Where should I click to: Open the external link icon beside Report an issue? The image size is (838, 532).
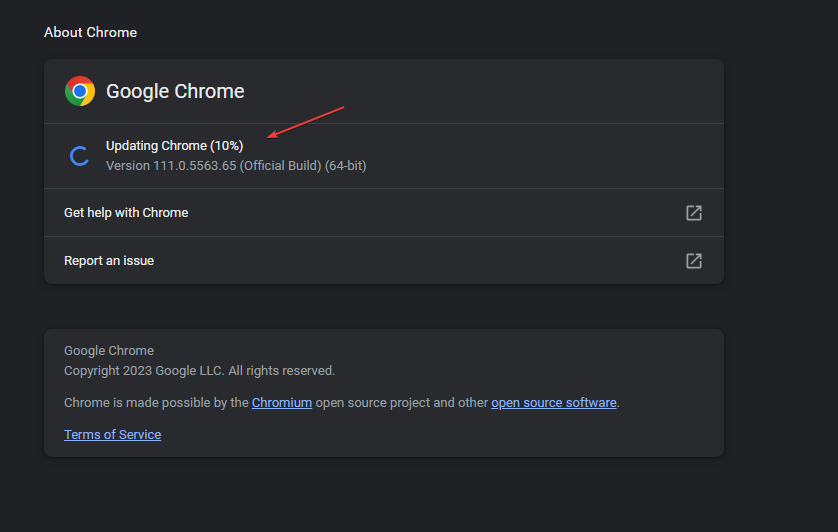(694, 261)
